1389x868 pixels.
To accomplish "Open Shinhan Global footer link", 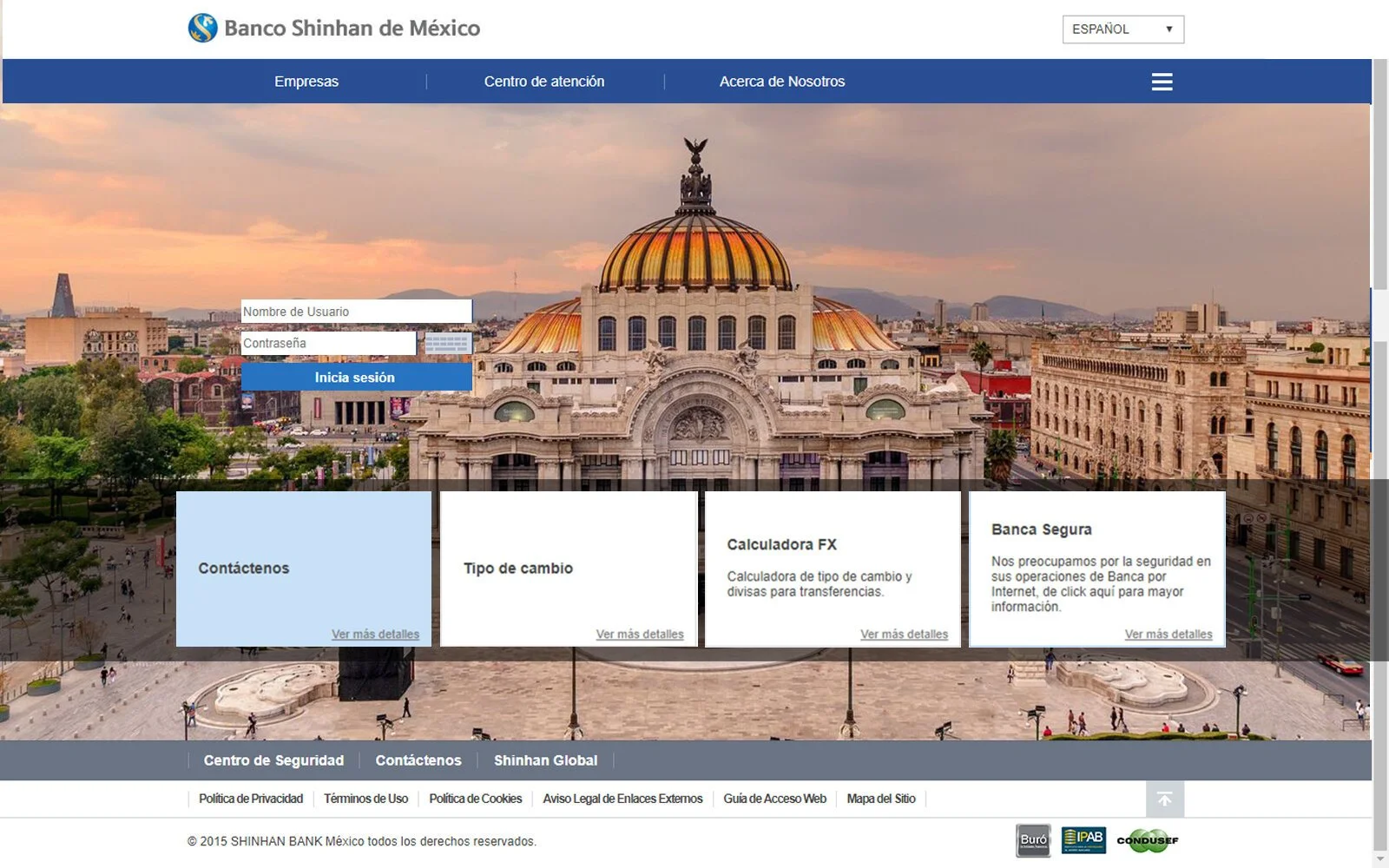I will coord(546,760).
